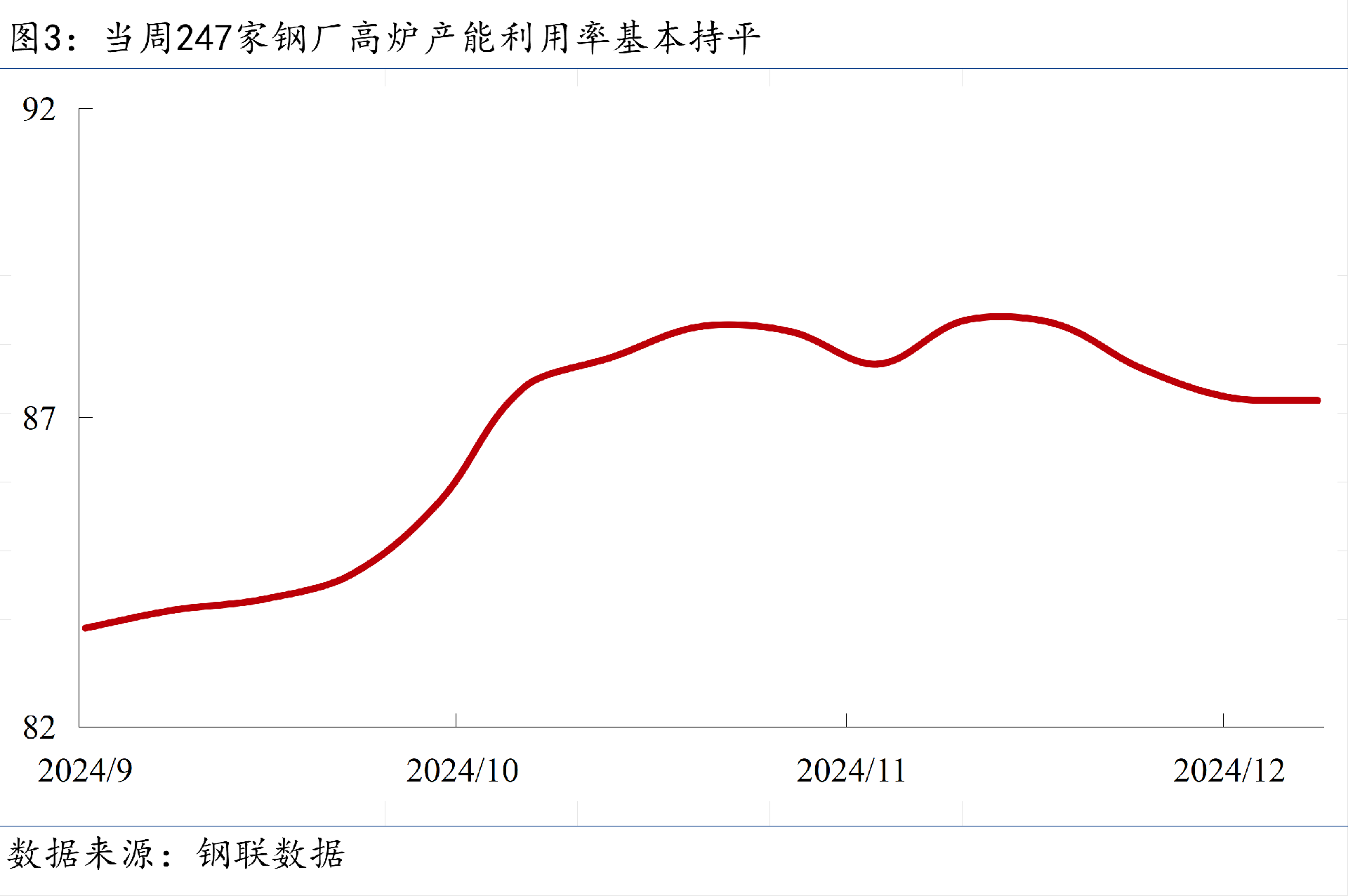Click the x-axis date label 2024/11
Screen dimensions: 1348x896
(851, 771)
